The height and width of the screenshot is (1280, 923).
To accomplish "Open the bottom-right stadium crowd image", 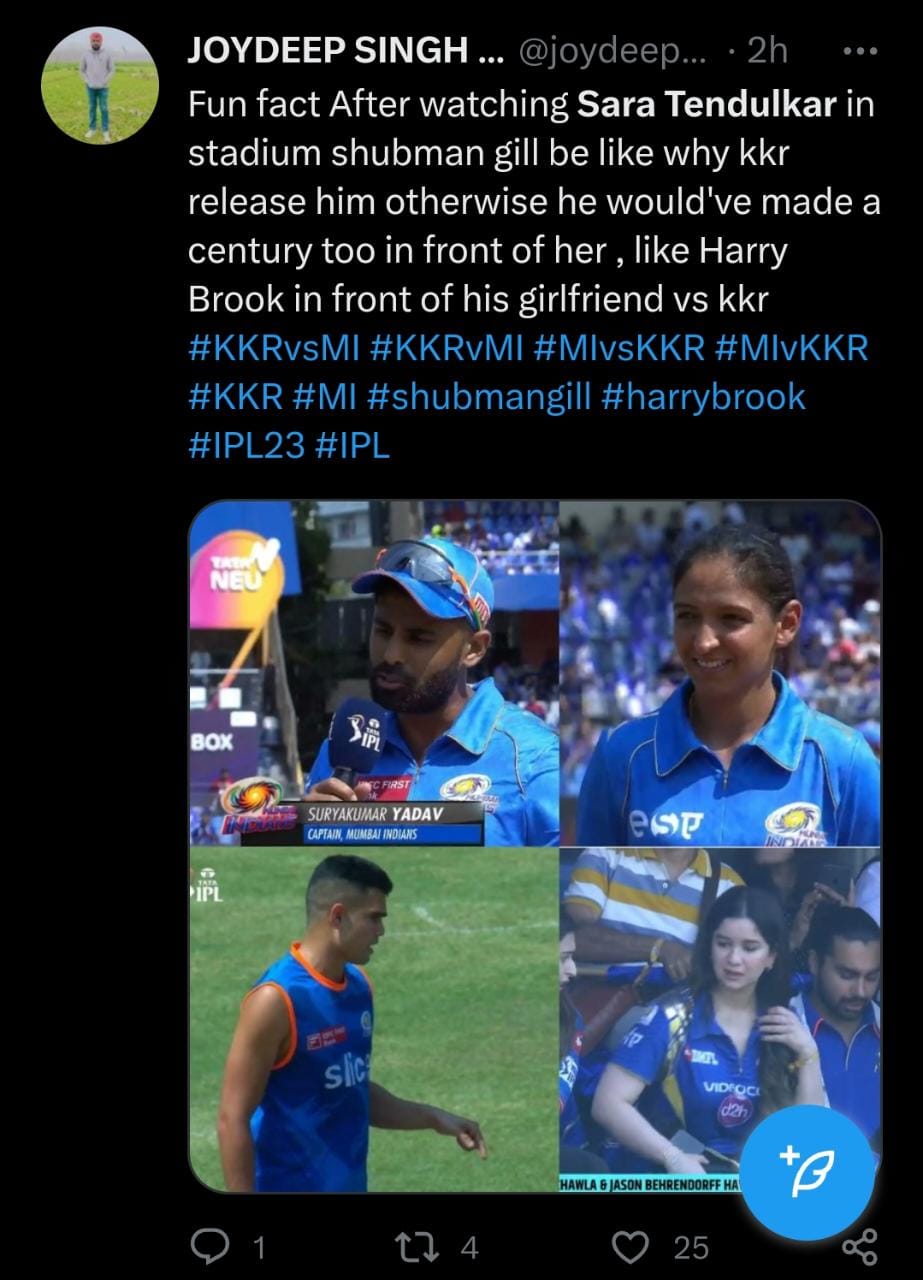I will 720,1021.
